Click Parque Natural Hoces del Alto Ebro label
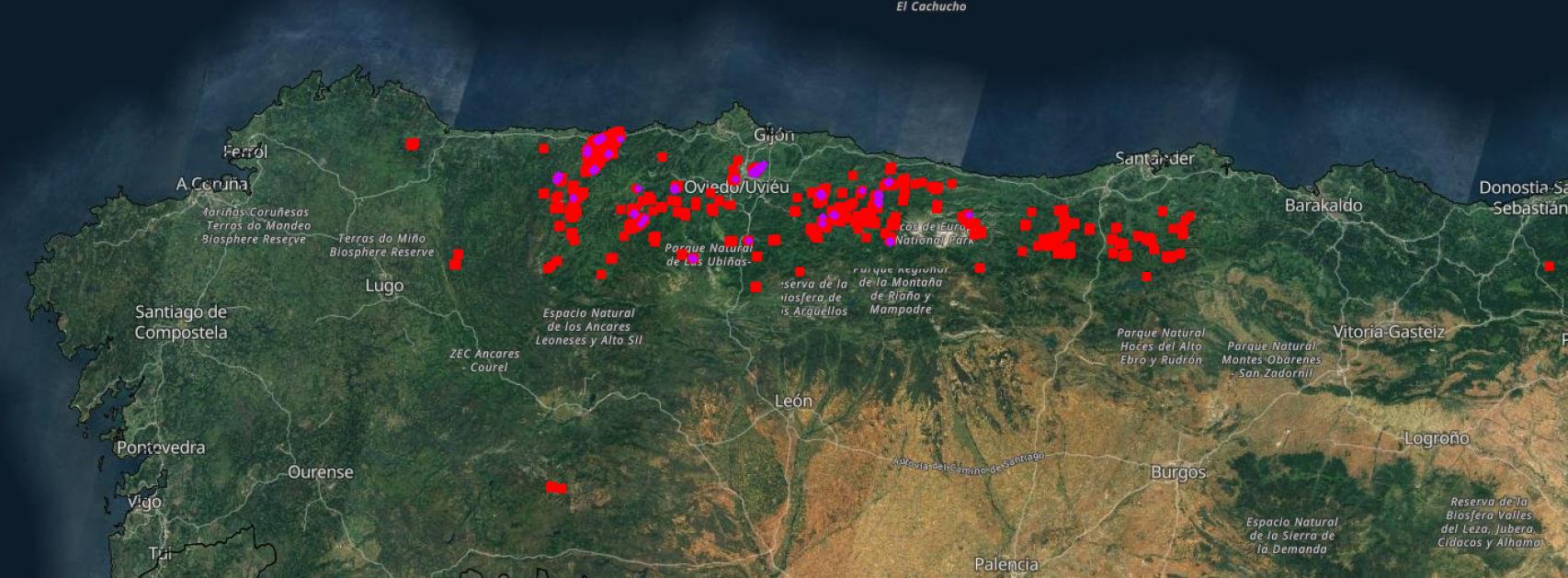Viewport: 1568px width, 578px height. 1161,346
